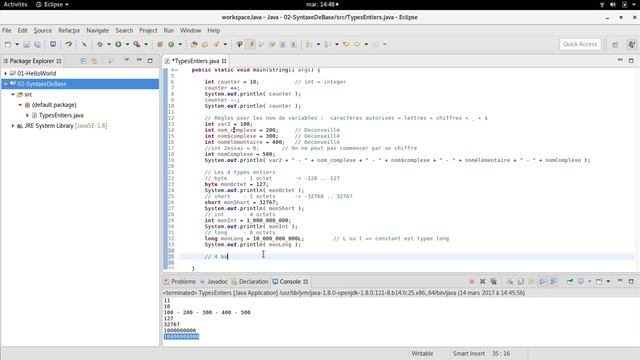Collapse the 02-SyntaxeDeBase project node
The height and width of the screenshot is (360, 640).
6,84
